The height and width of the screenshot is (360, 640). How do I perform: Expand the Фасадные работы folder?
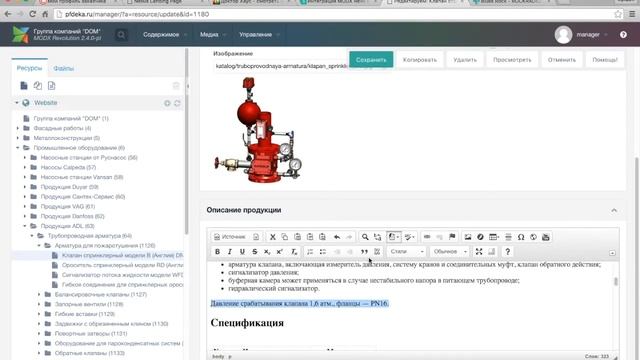18,128
